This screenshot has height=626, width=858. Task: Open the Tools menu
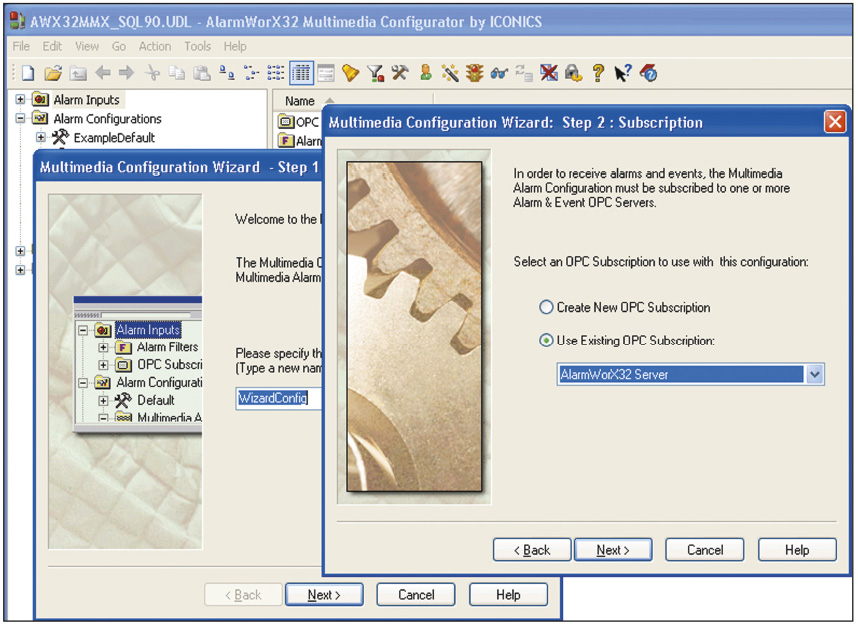pyautogui.click(x=198, y=47)
